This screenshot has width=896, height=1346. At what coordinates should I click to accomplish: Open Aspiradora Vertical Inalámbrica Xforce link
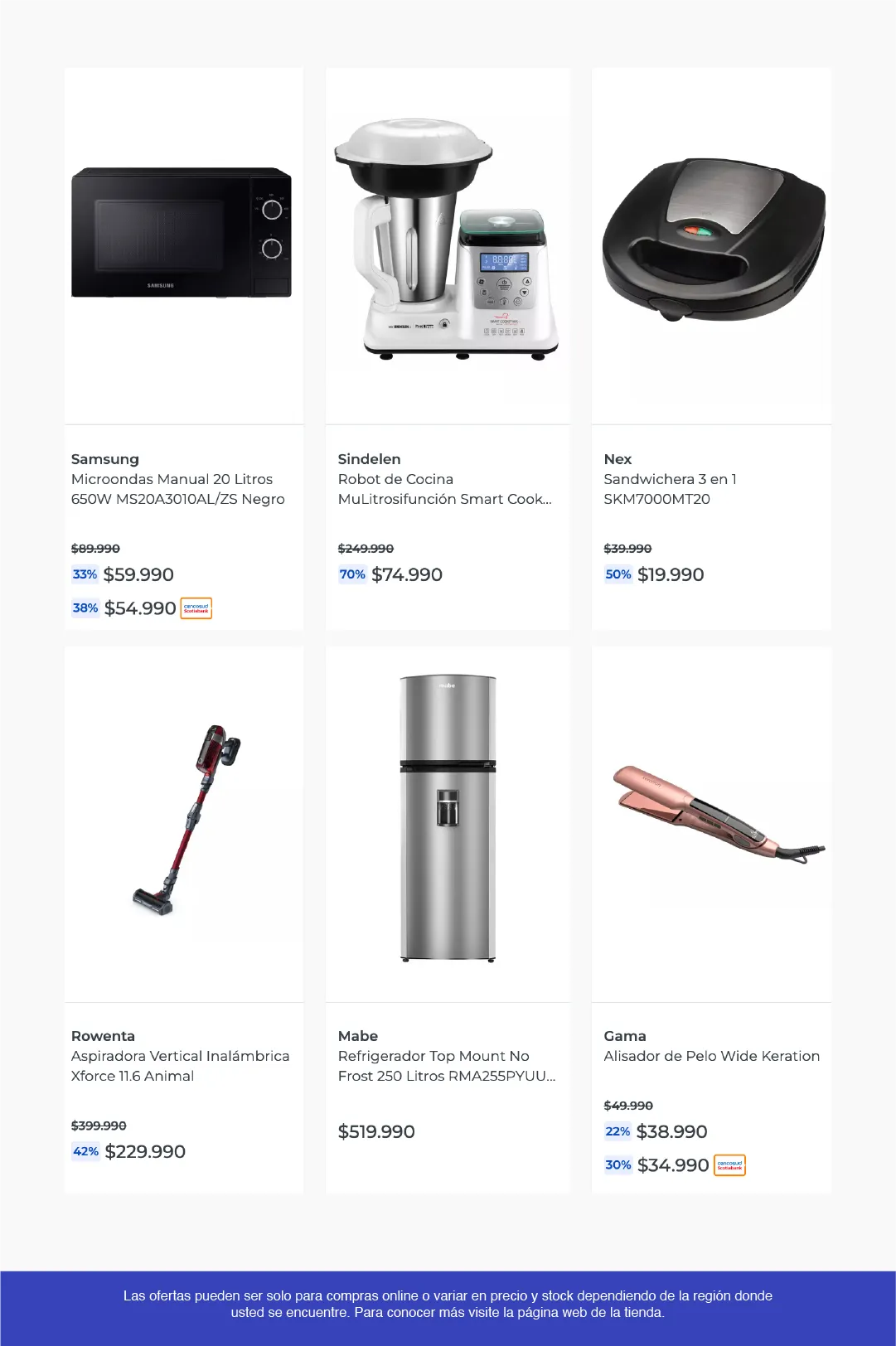181,1066
